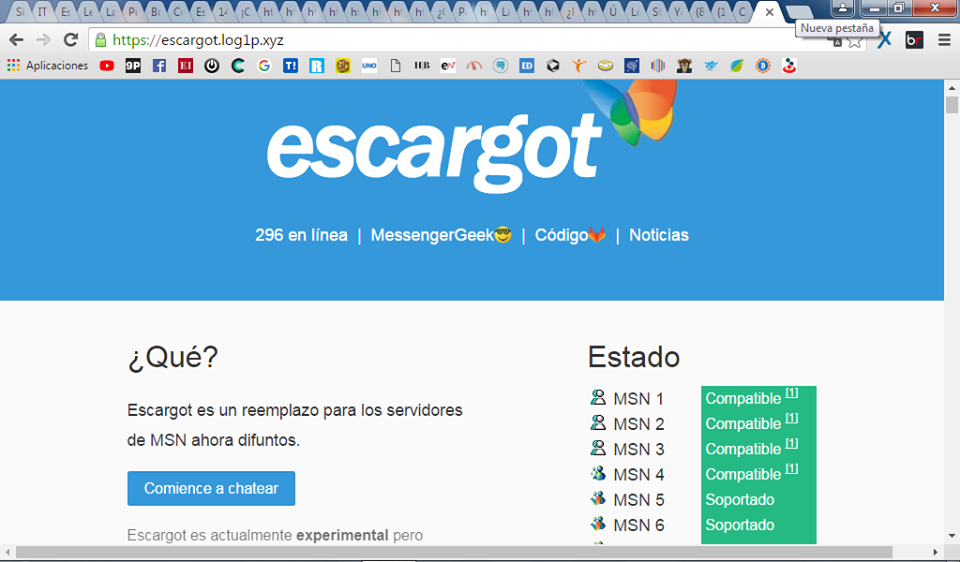Open the power symbol bookmark
960x562 pixels.
tap(212, 66)
